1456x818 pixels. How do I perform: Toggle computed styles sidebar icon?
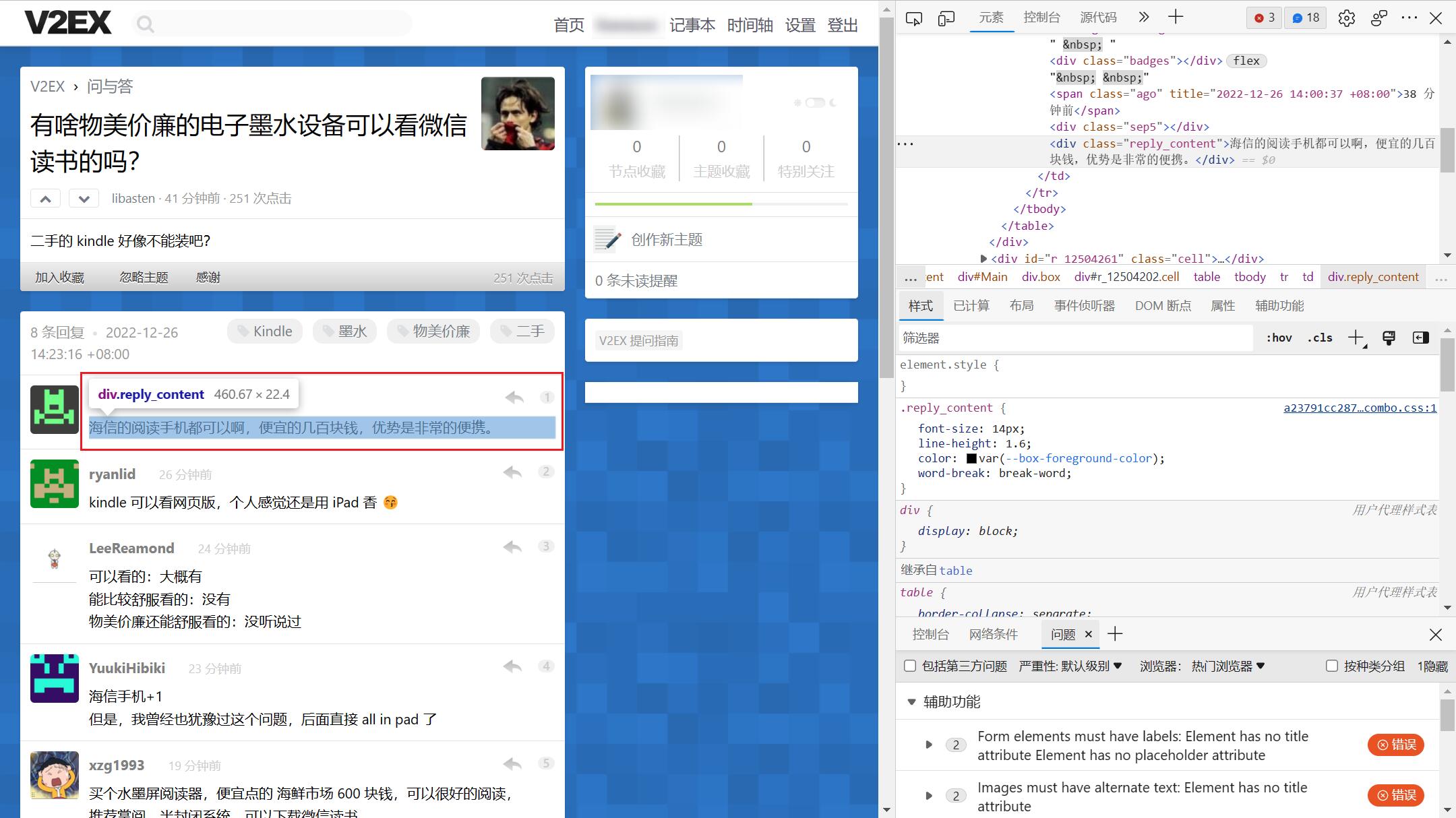tap(1420, 338)
